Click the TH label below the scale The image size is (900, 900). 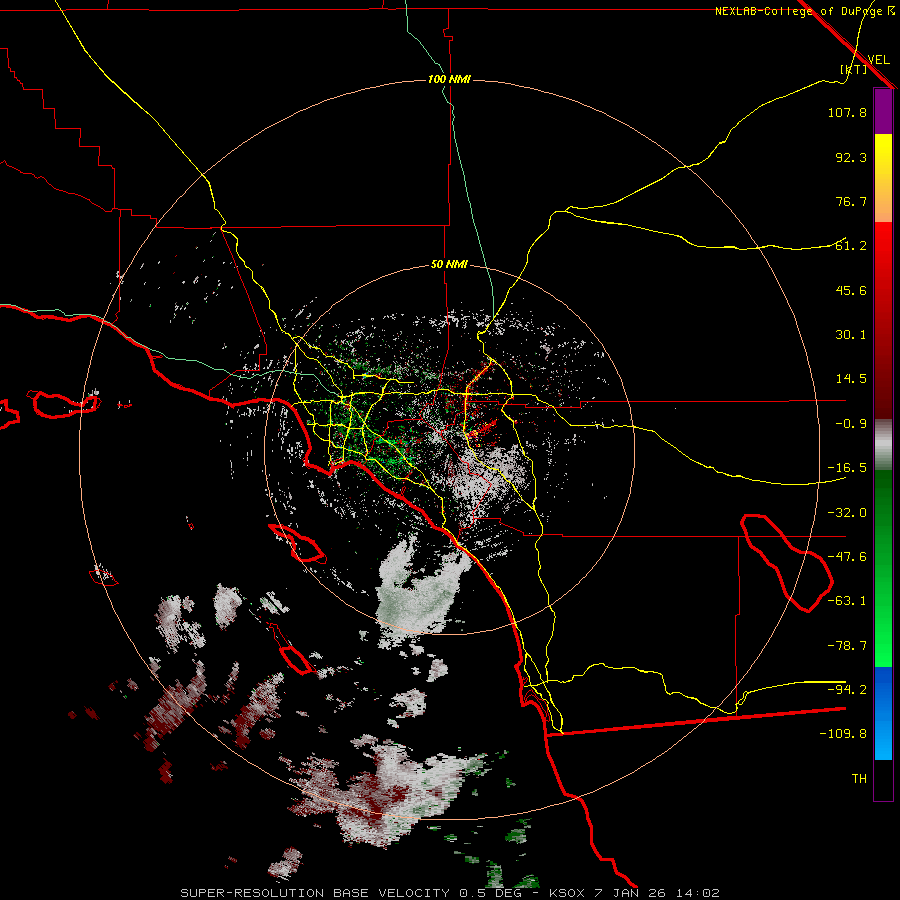[859, 779]
